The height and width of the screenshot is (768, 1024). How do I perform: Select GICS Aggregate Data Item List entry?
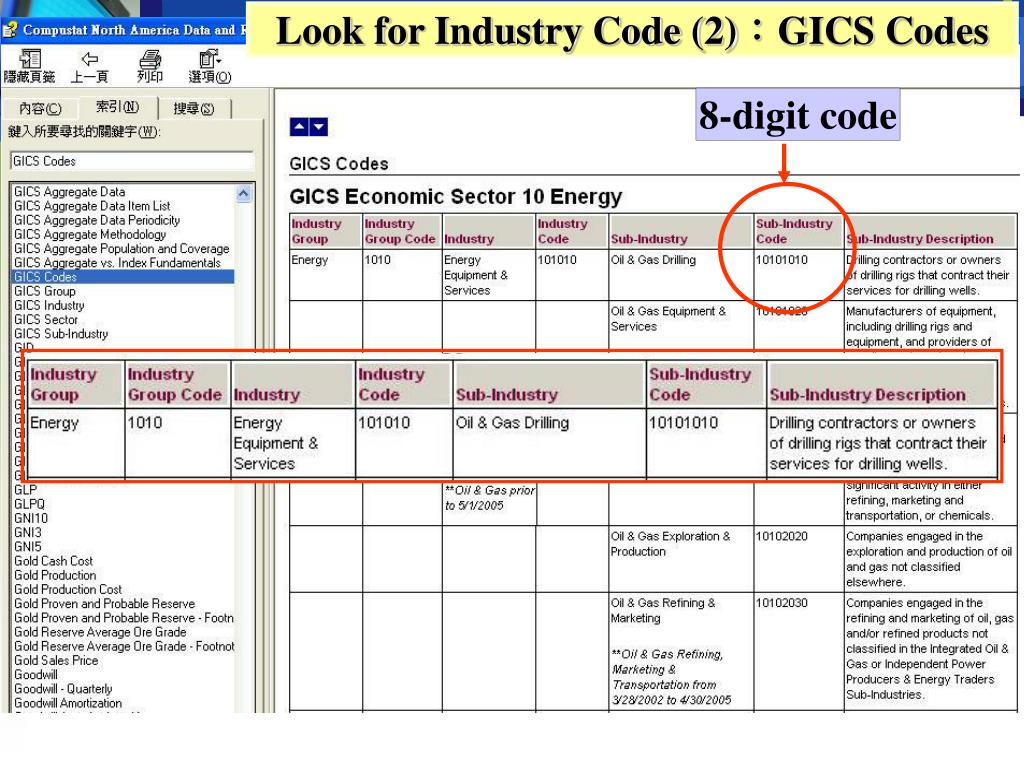[x=92, y=206]
